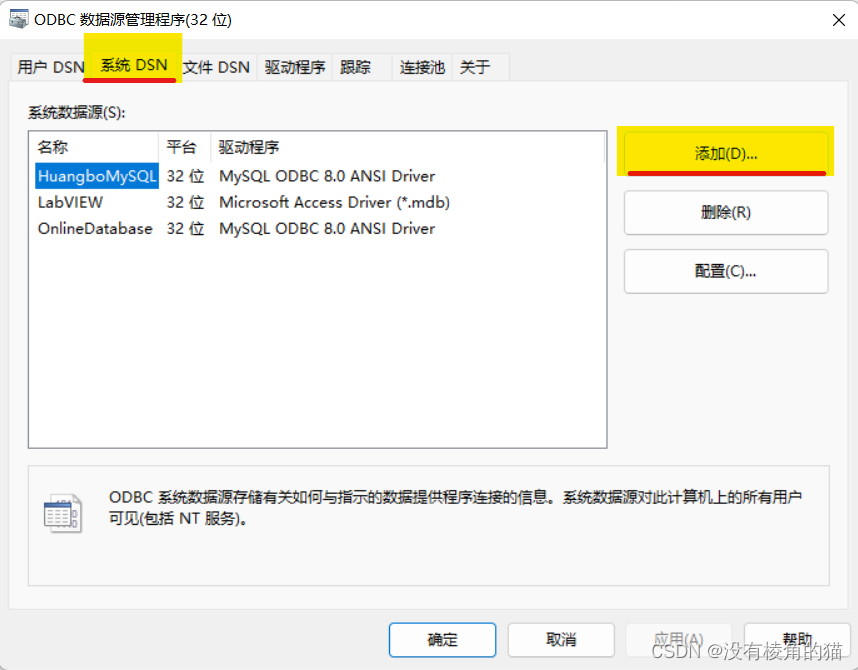858x670 pixels.
Task: Select the OnlineDatabase data source entry
Action: [x=95, y=228]
